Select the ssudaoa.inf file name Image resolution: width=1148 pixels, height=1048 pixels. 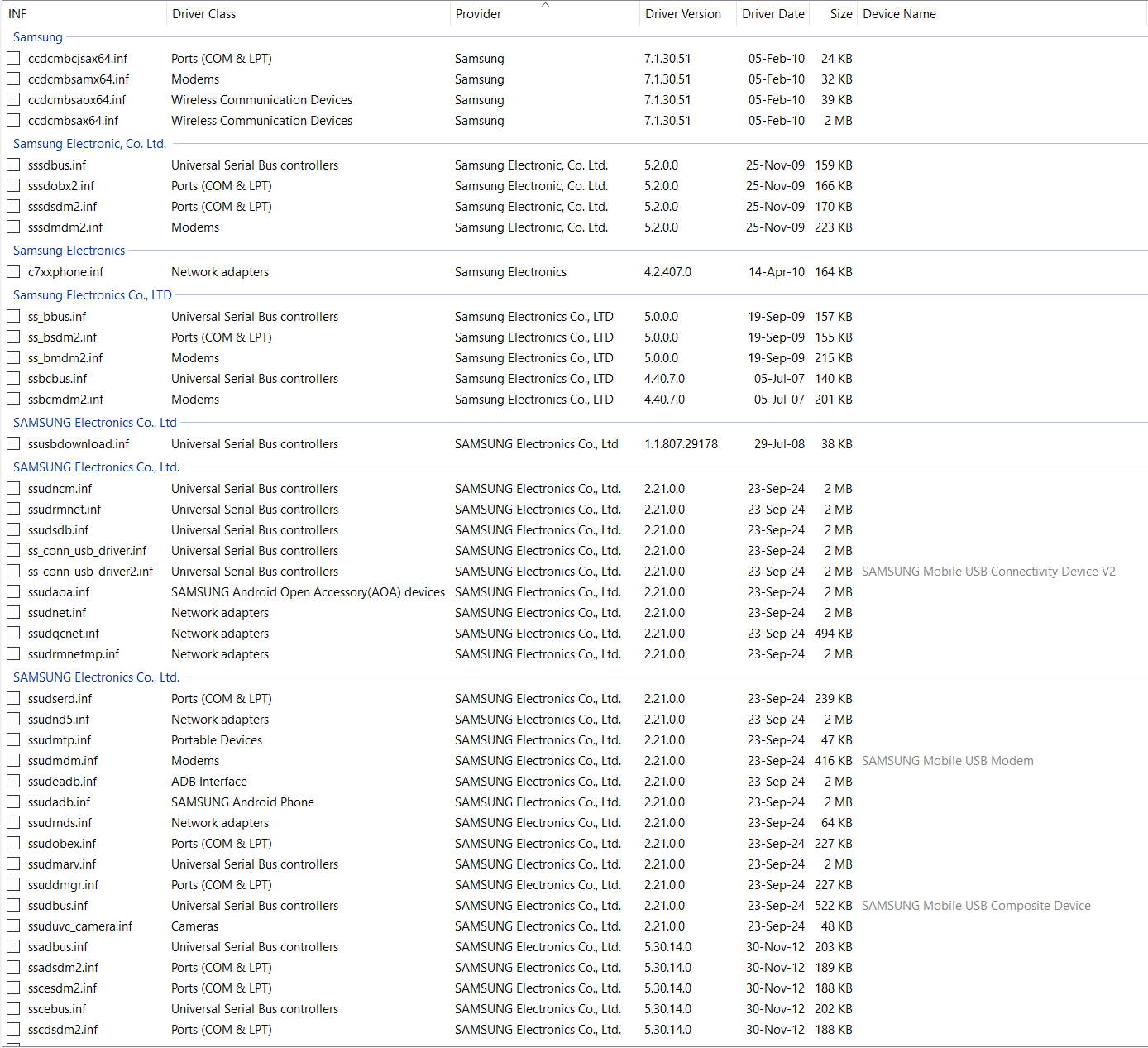coord(59,592)
